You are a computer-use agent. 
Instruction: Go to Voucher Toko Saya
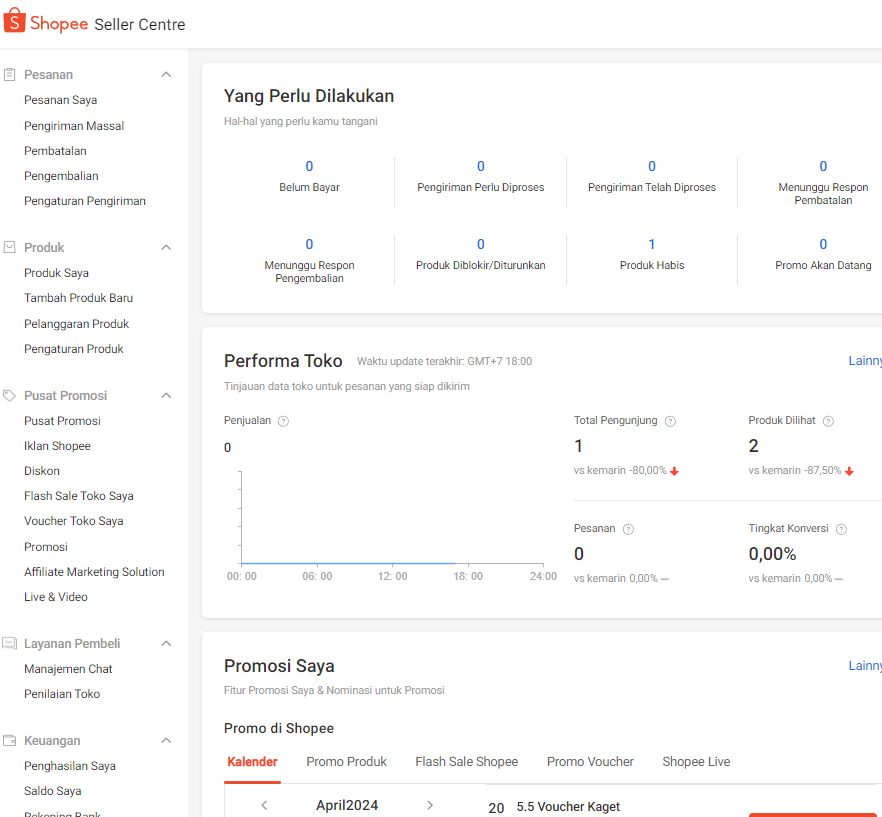74,521
